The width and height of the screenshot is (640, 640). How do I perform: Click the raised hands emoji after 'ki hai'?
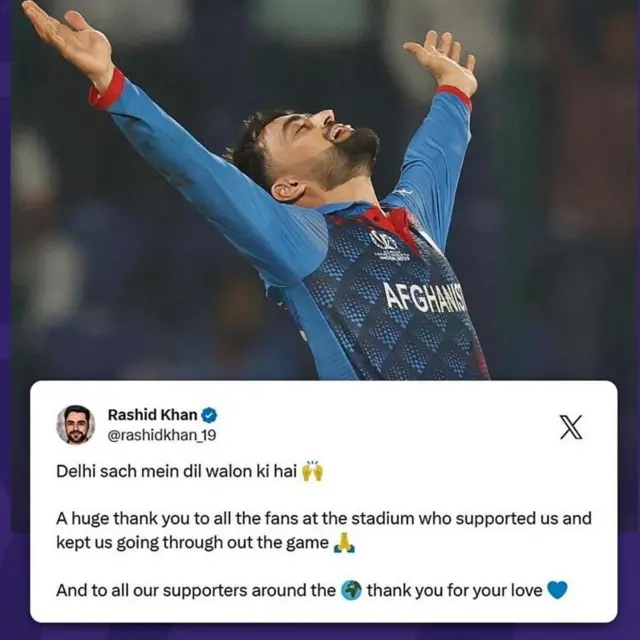point(312,471)
